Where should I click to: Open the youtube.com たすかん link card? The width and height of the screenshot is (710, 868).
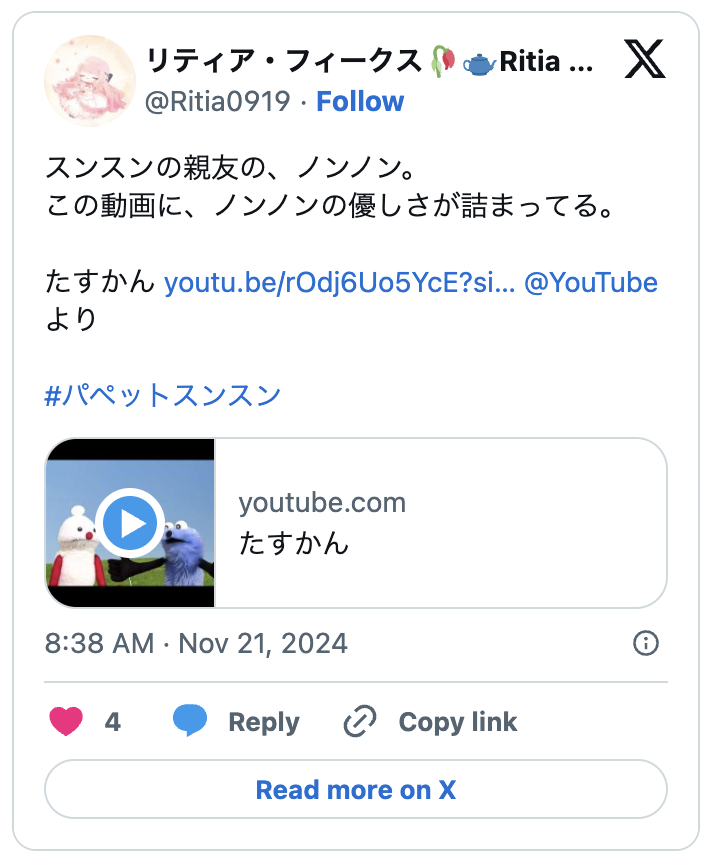(356, 523)
